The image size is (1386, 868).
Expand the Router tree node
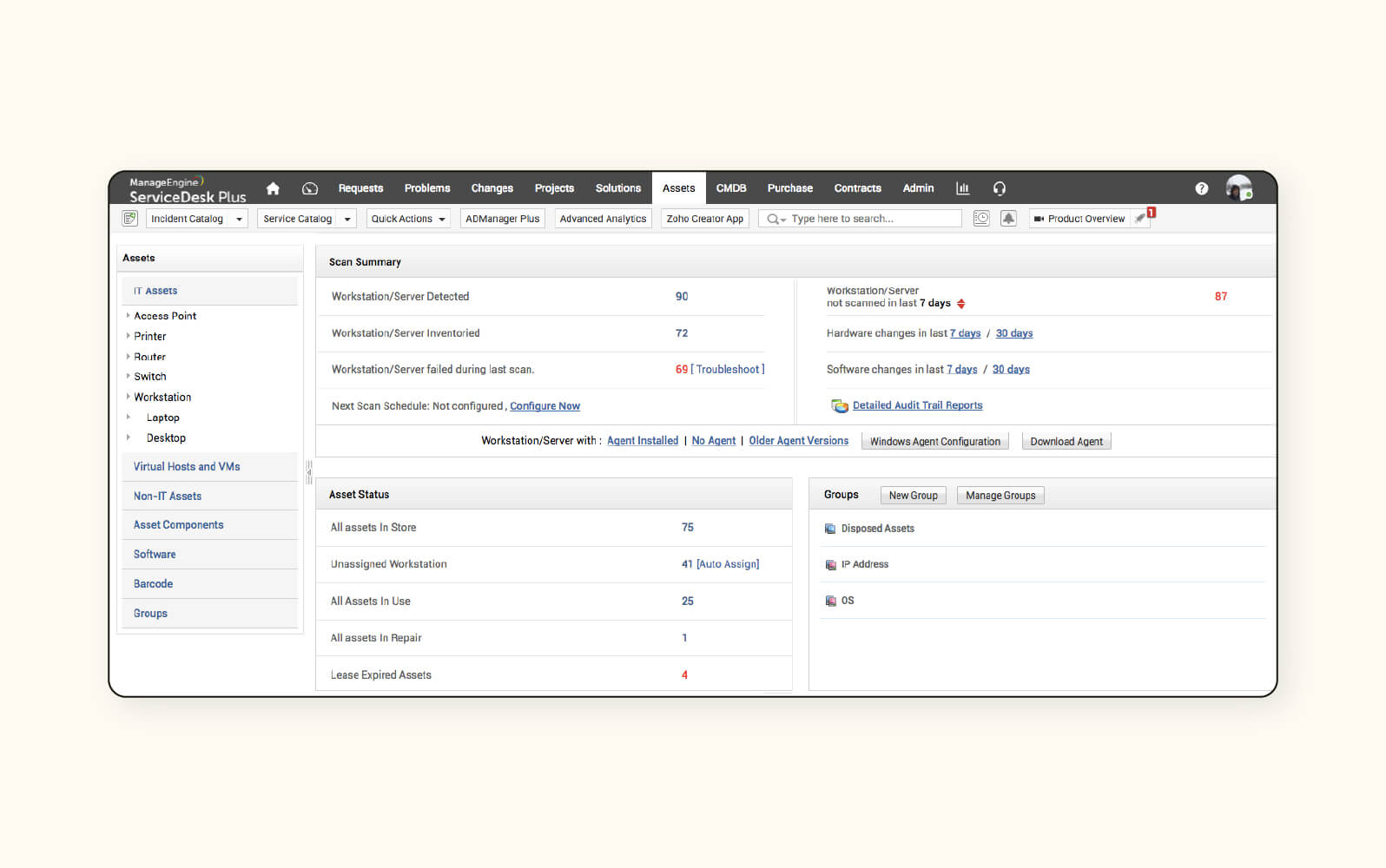click(x=128, y=357)
